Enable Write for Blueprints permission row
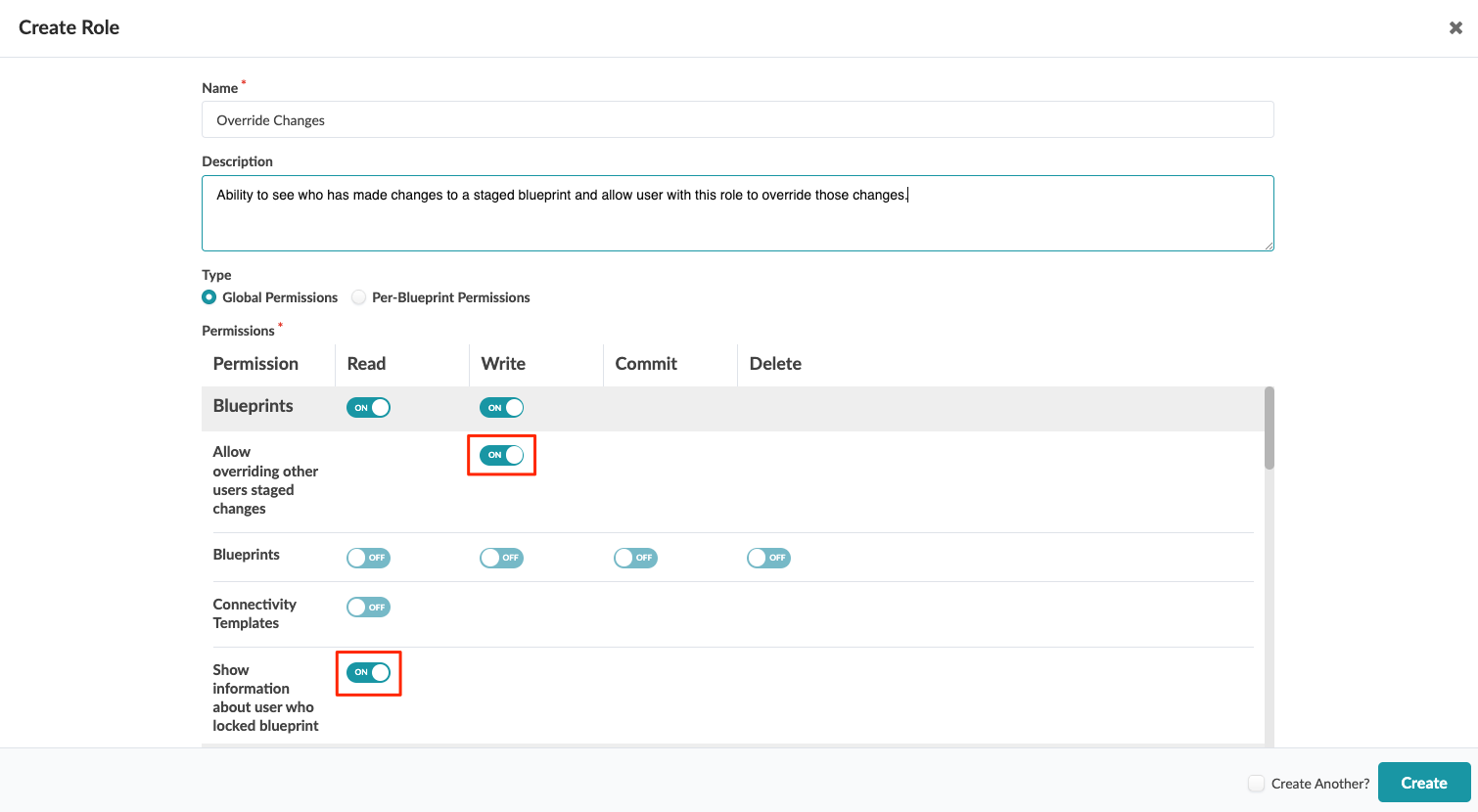The image size is (1478, 812). click(x=501, y=558)
